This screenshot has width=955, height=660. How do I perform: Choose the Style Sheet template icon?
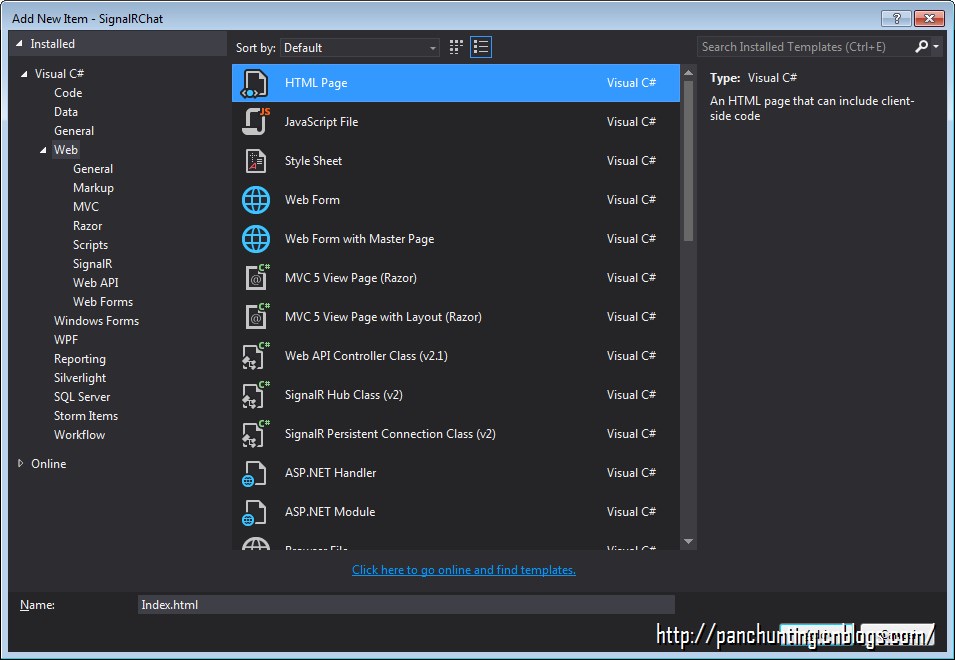[x=256, y=161]
